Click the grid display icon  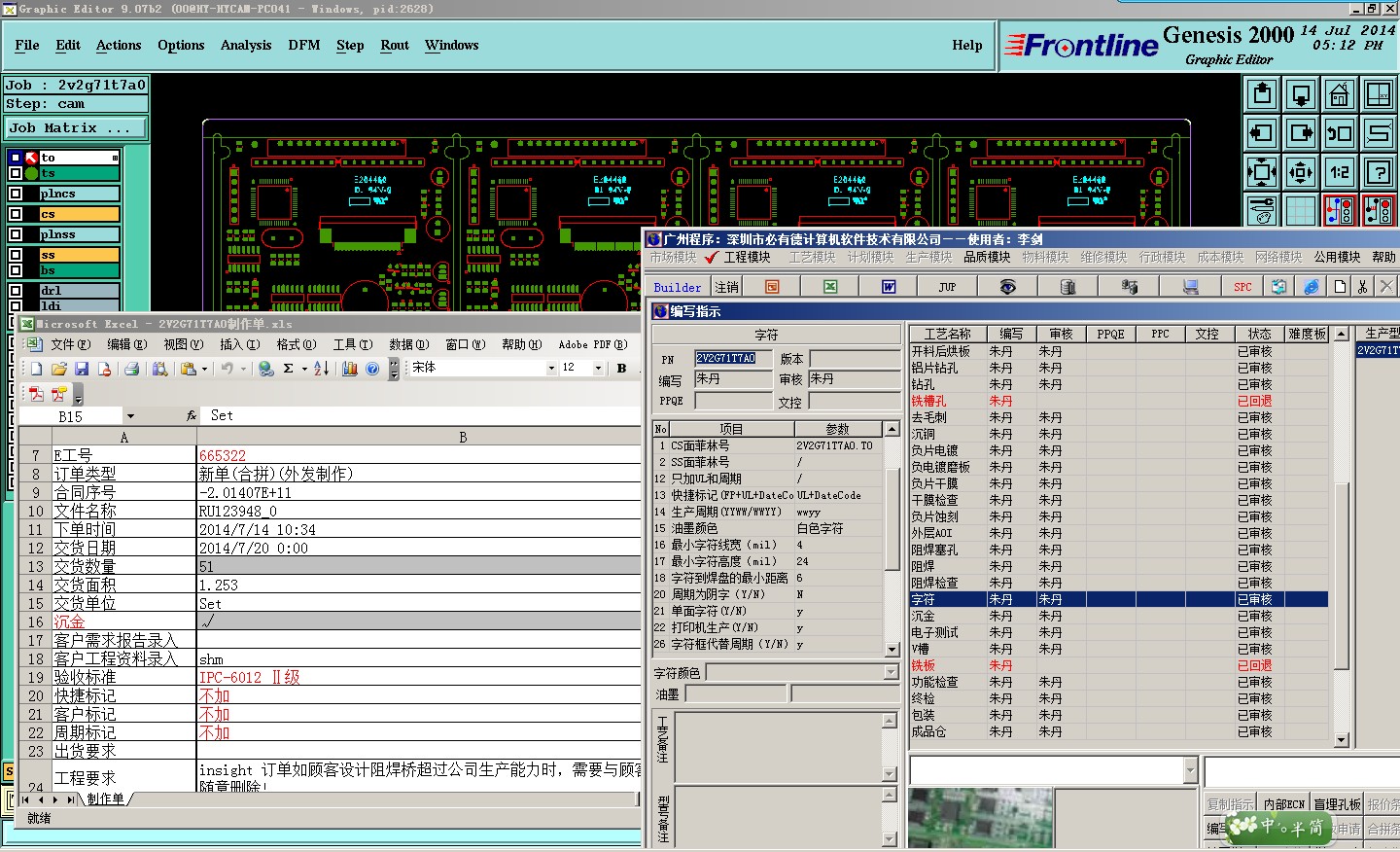1301,210
